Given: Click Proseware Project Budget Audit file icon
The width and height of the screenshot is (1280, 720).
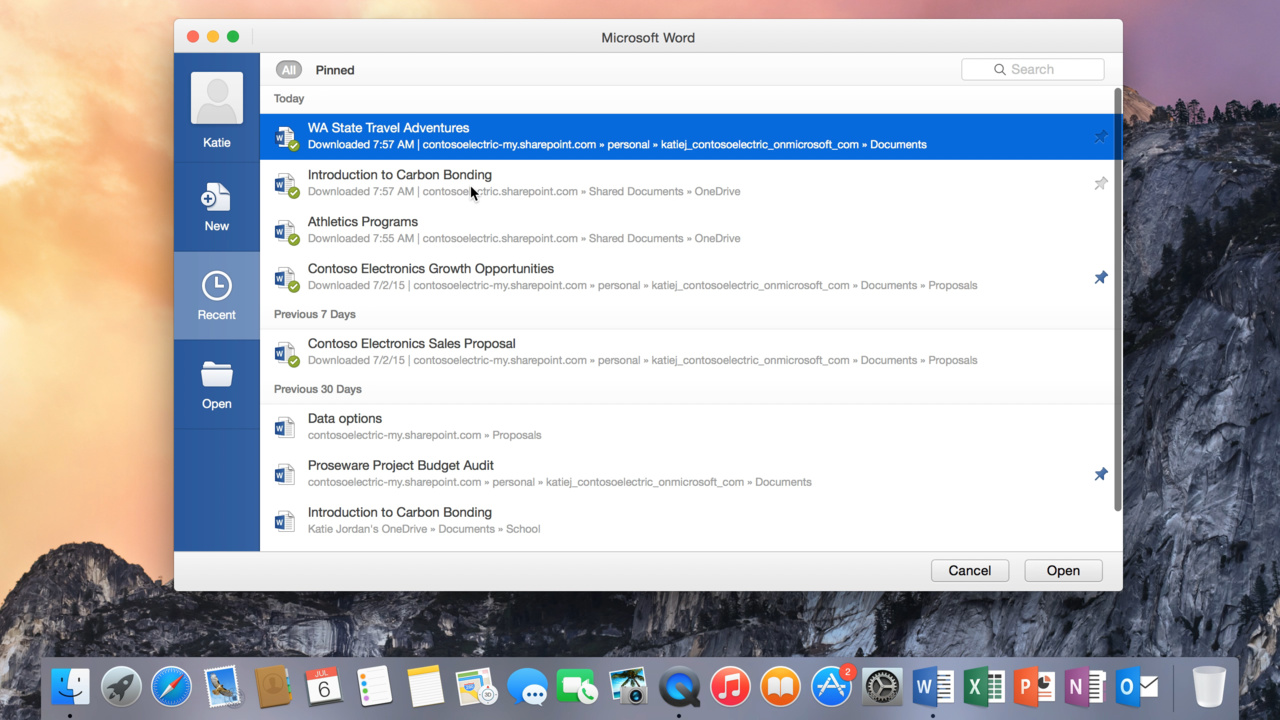Looking at the screenshot, I should 285,474.
